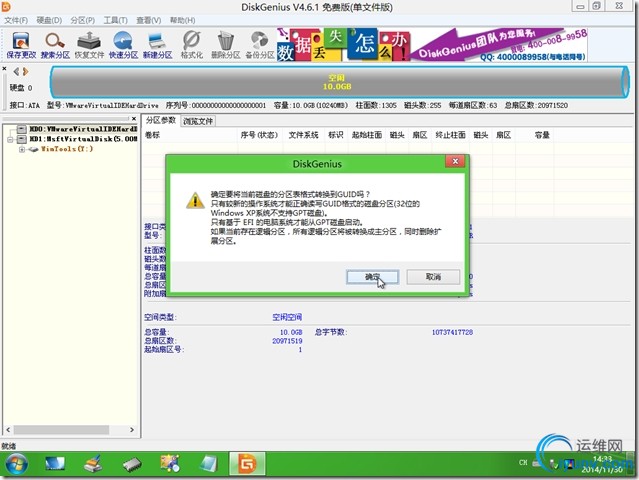639x480 pixels.
Task: Click the 恢复文件 recover files icon
Action: 89,45
